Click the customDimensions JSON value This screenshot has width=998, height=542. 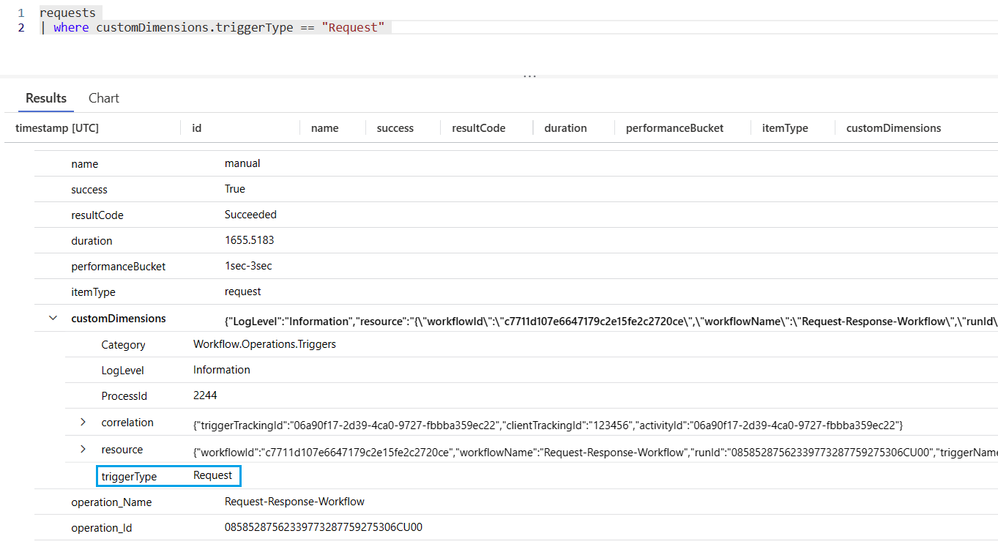pyautogui.click(x=610, y=321)
